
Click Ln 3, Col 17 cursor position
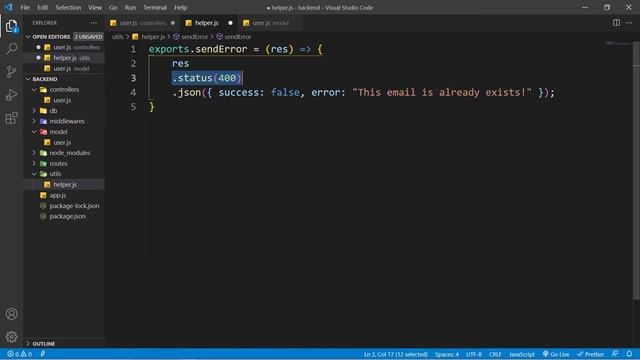coord(396,354)
